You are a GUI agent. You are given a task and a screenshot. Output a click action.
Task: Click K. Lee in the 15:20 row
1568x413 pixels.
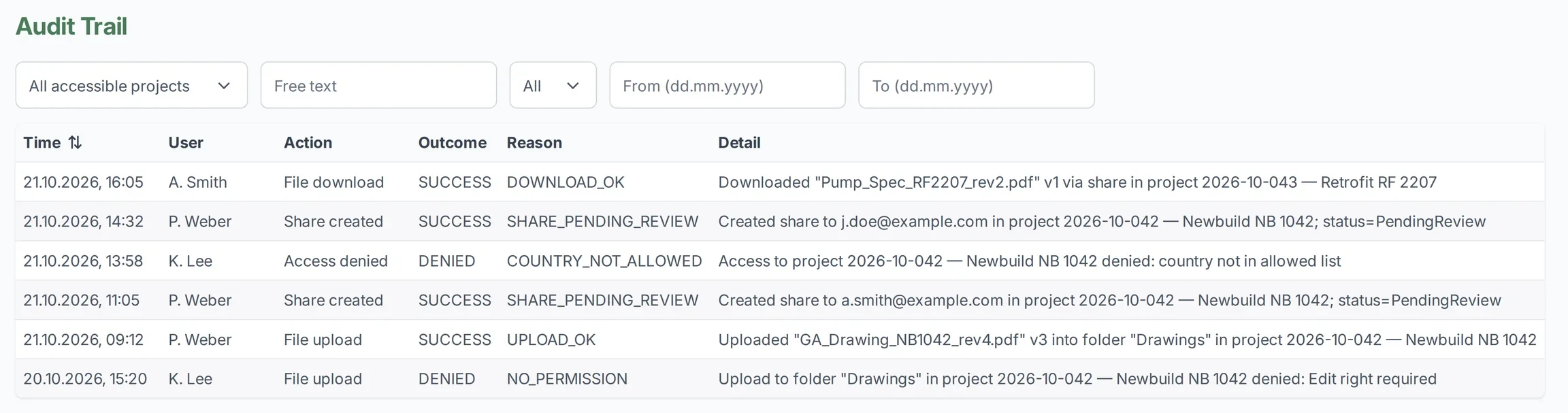[190, 378]
